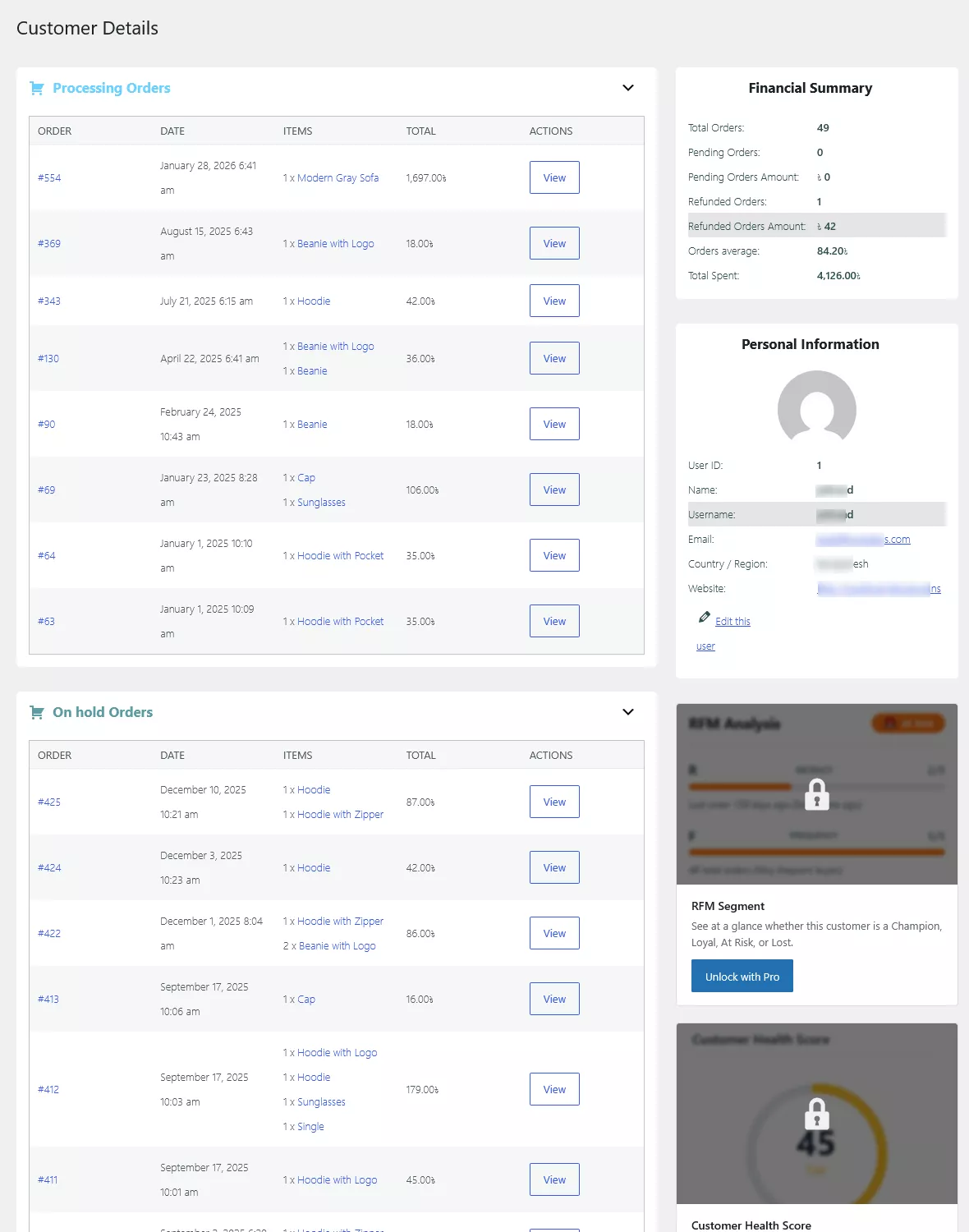Click the customer website link
Viewport: 969px width, 1232px height.
tap(879, 589)
